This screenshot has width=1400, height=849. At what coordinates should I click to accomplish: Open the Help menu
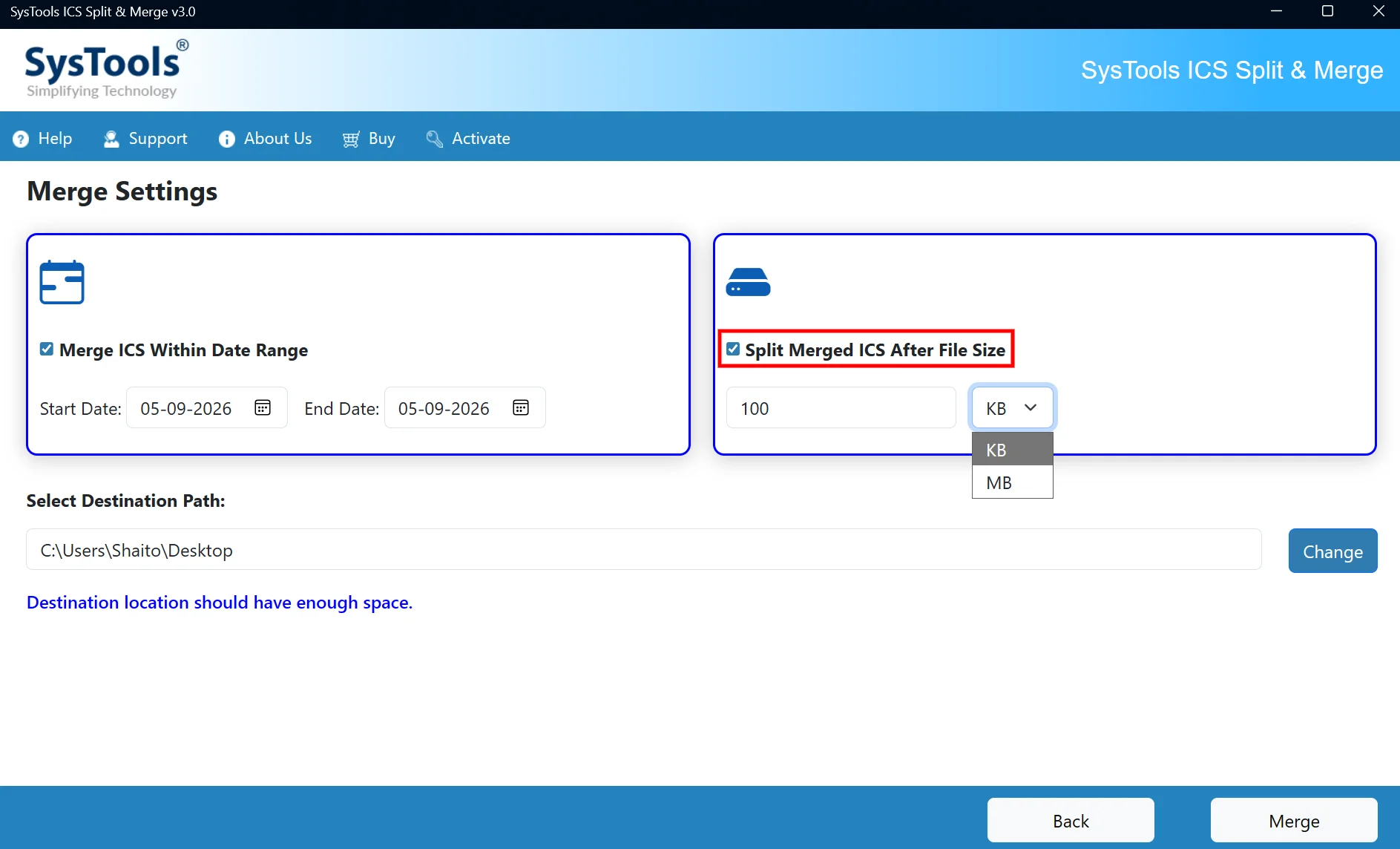42,139
